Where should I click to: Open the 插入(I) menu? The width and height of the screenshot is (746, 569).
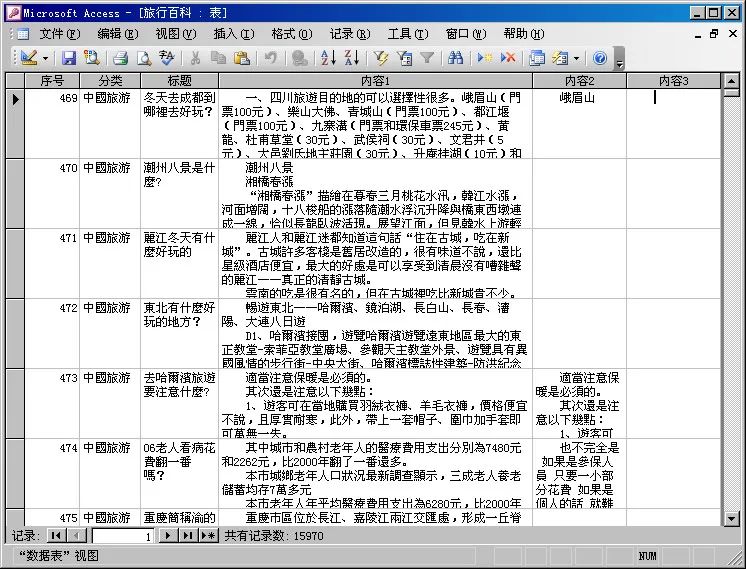(x=234, y=34)
